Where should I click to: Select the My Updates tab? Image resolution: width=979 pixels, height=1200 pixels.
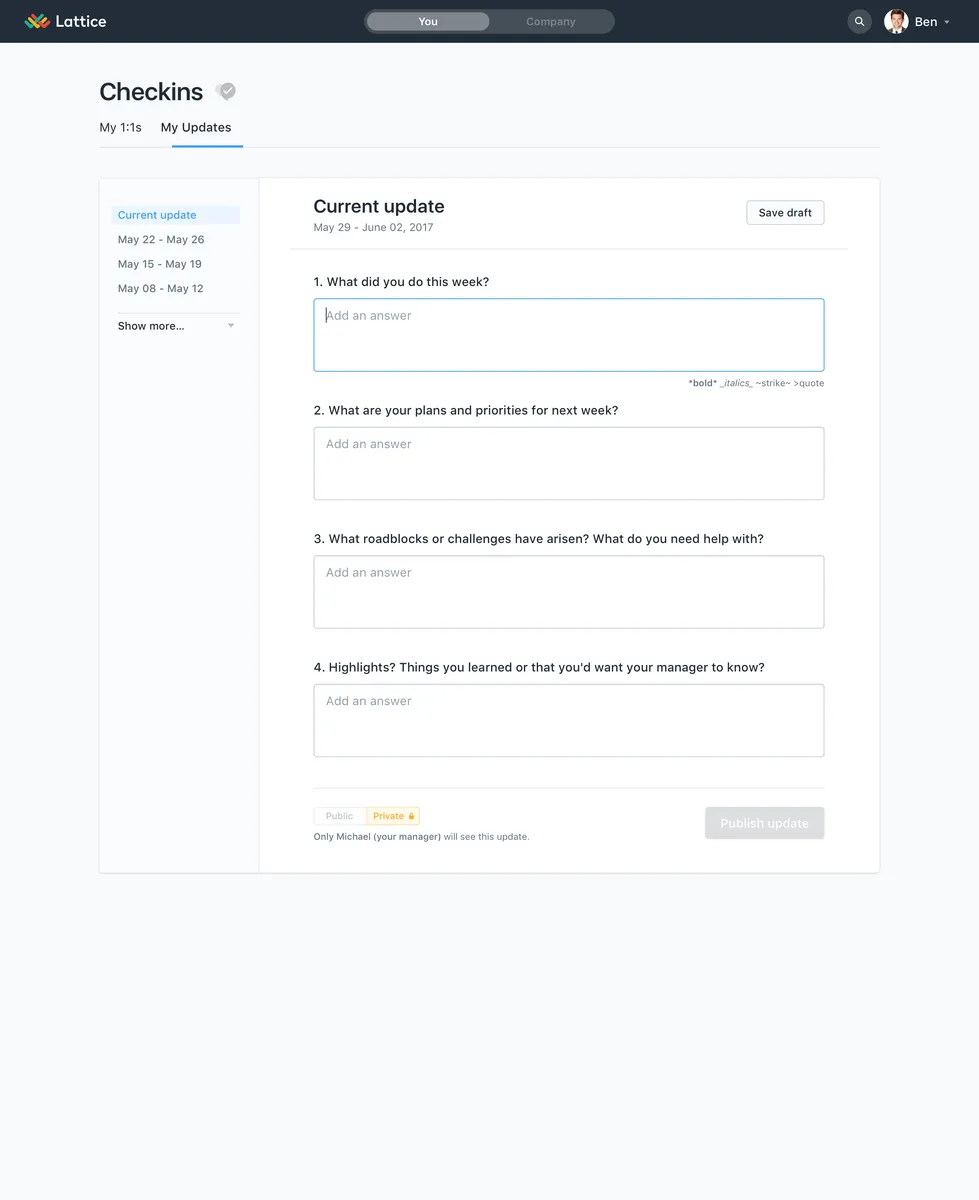(196, 127)
